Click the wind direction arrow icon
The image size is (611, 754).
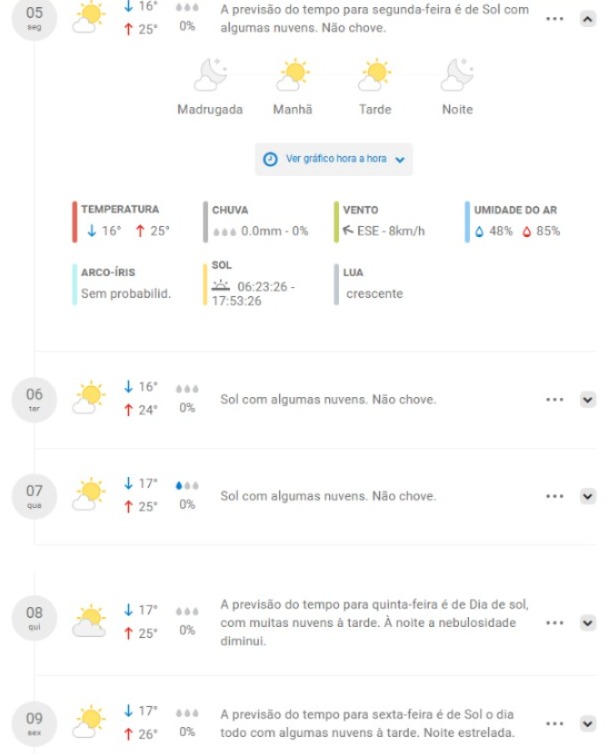tap(348, 230)
